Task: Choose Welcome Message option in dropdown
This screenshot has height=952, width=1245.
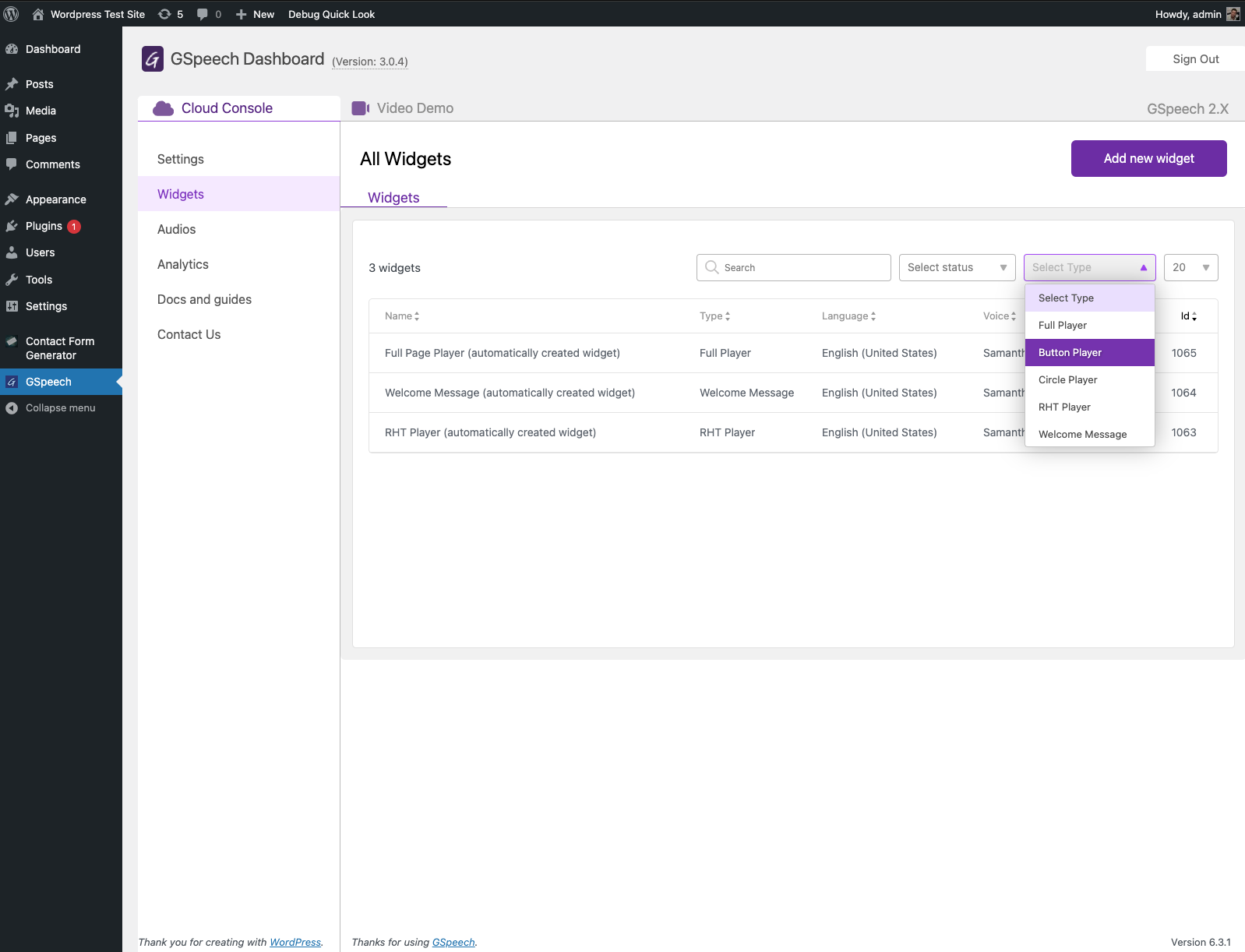Action: pyautogui.click(x=1090, y=434)
